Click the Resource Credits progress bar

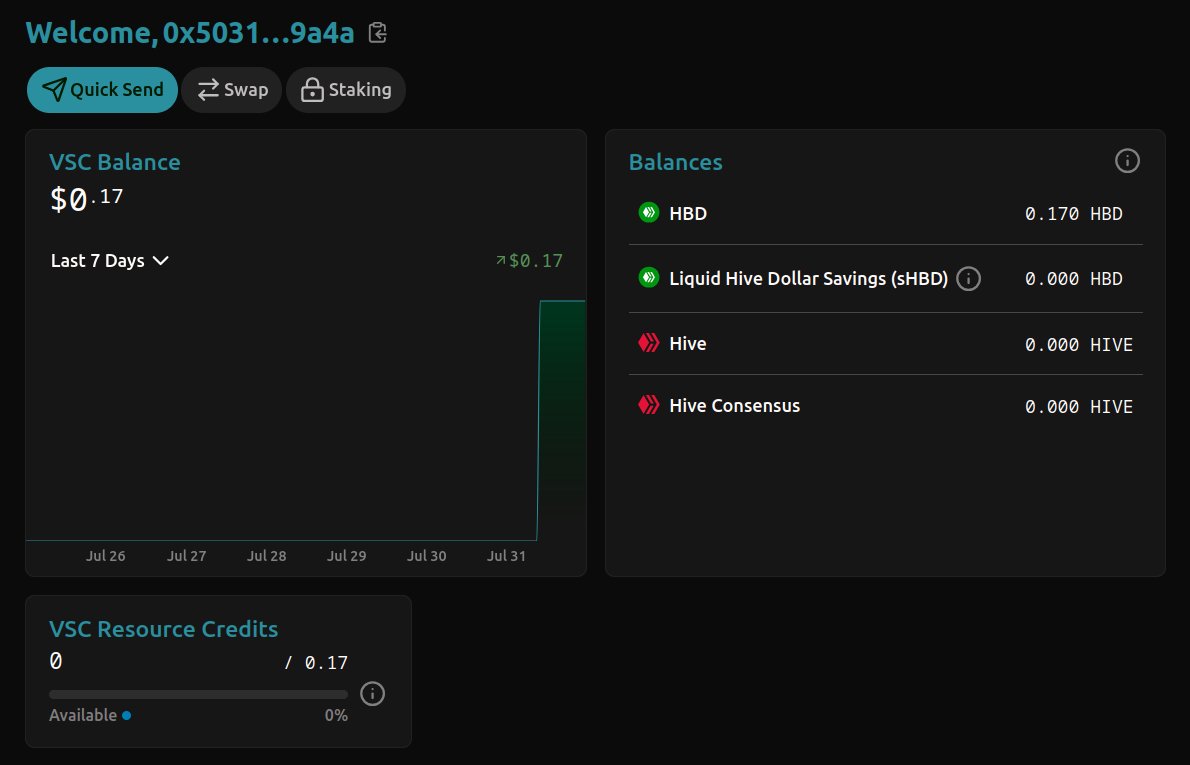[199, 694]
